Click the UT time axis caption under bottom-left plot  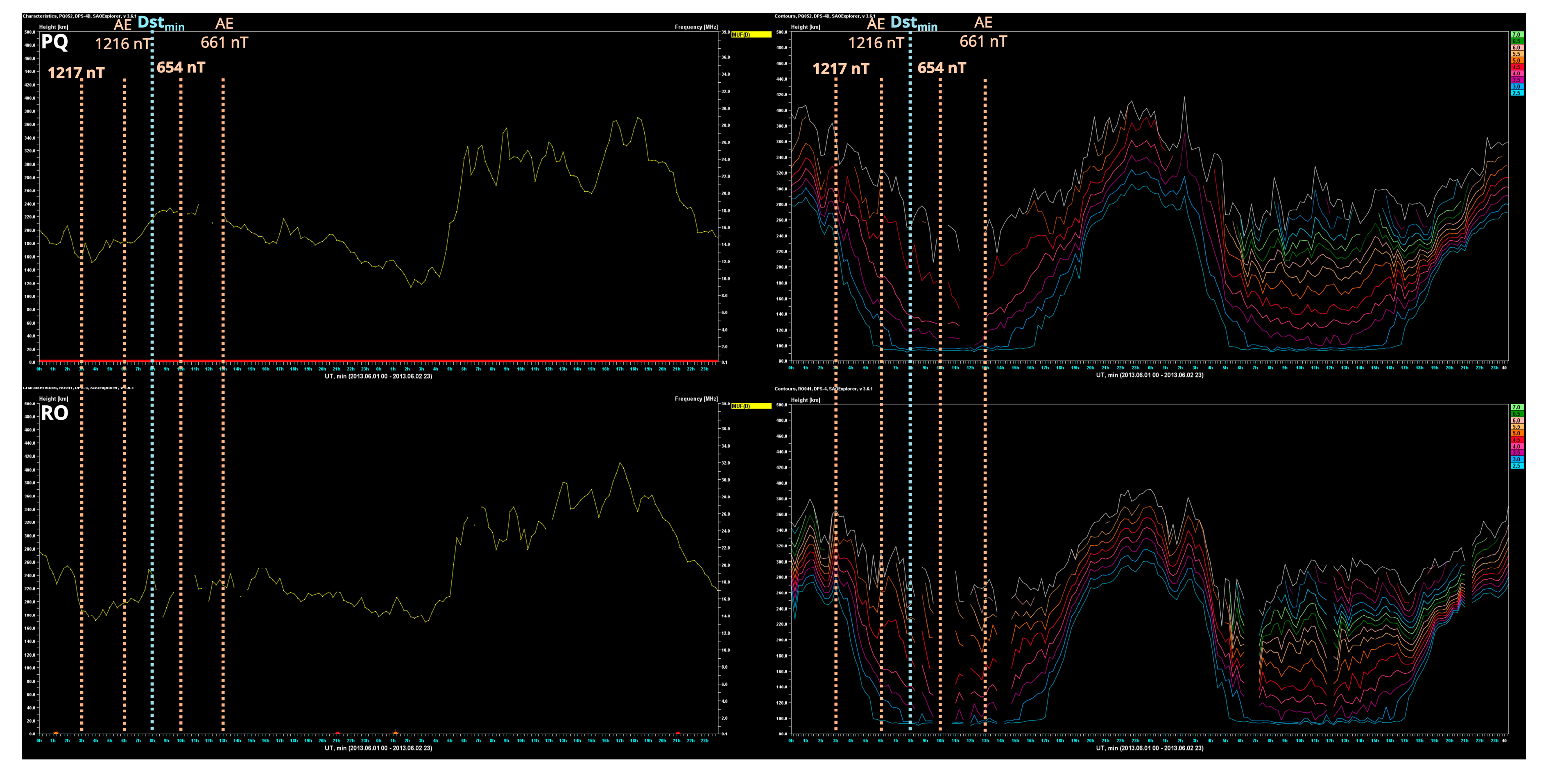coord(378,748)
